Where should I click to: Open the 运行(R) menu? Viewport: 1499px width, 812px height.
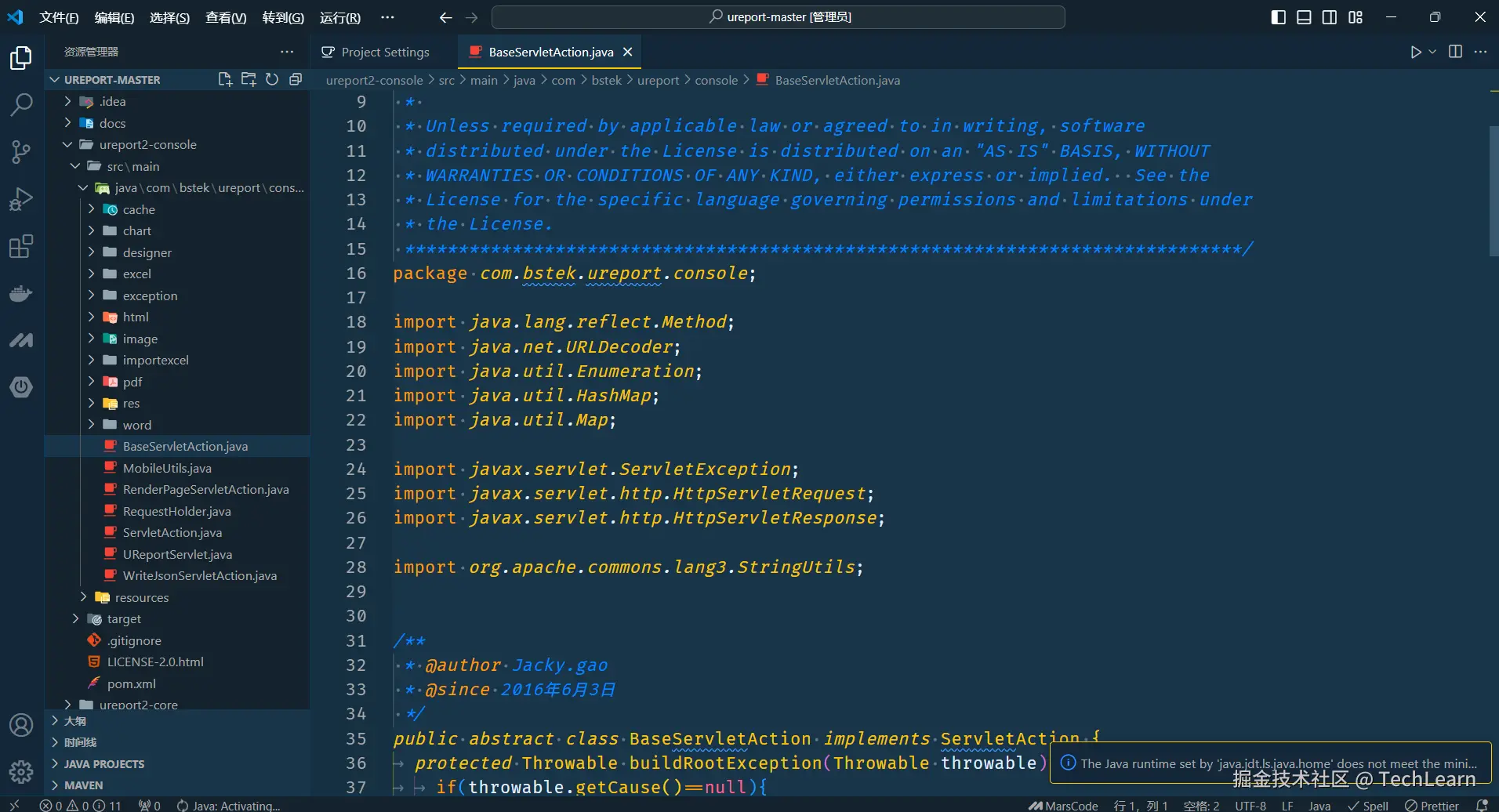pyautogui.click(x=340, y=17)
